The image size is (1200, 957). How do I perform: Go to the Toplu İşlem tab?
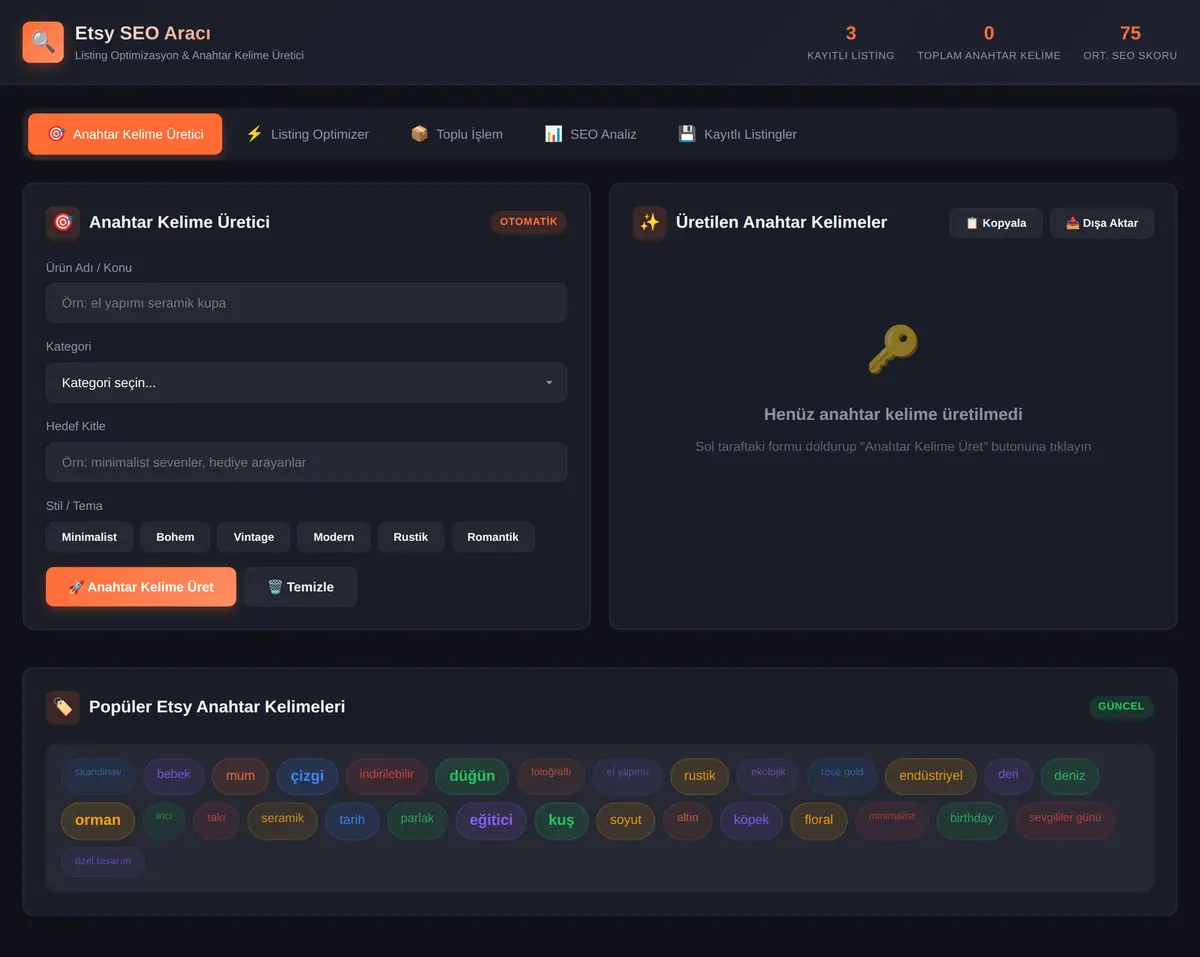pos(456,134)
